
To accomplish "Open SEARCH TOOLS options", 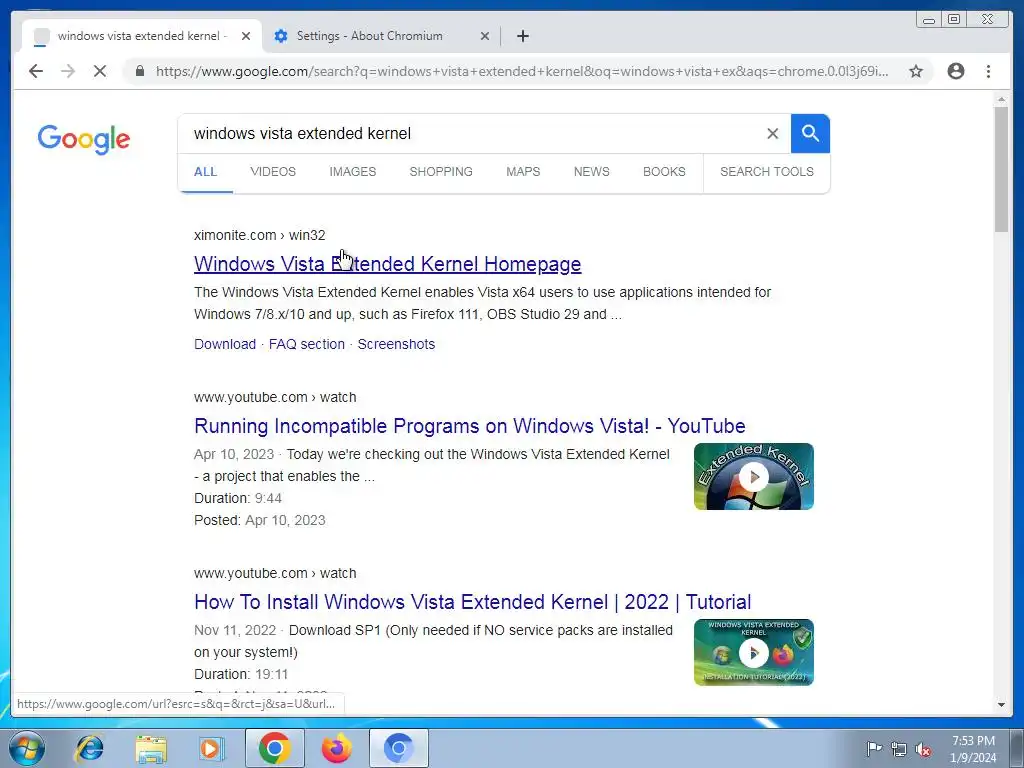I will [767, 172].
